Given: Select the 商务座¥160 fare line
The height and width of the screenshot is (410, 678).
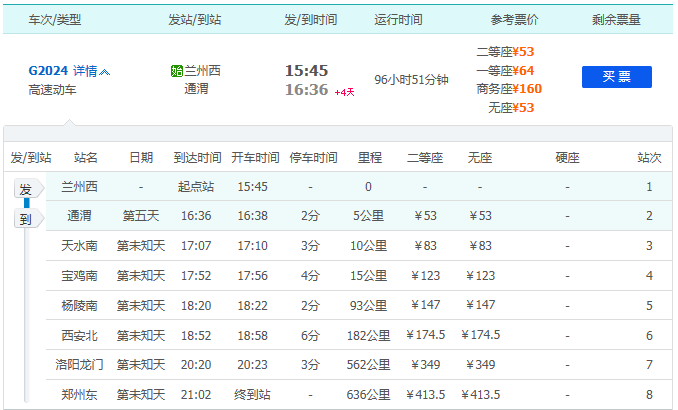Looking at the screenshot, I should 509,89.
